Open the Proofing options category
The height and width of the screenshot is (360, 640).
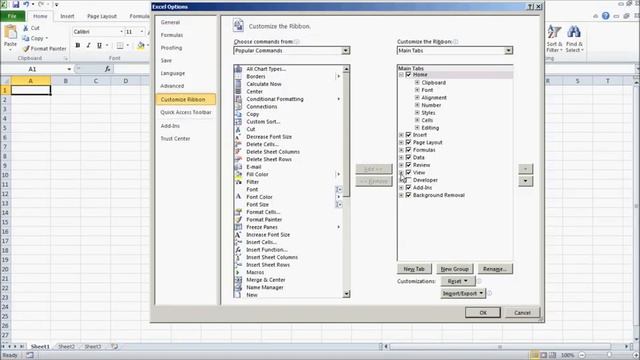pos(171,48)
